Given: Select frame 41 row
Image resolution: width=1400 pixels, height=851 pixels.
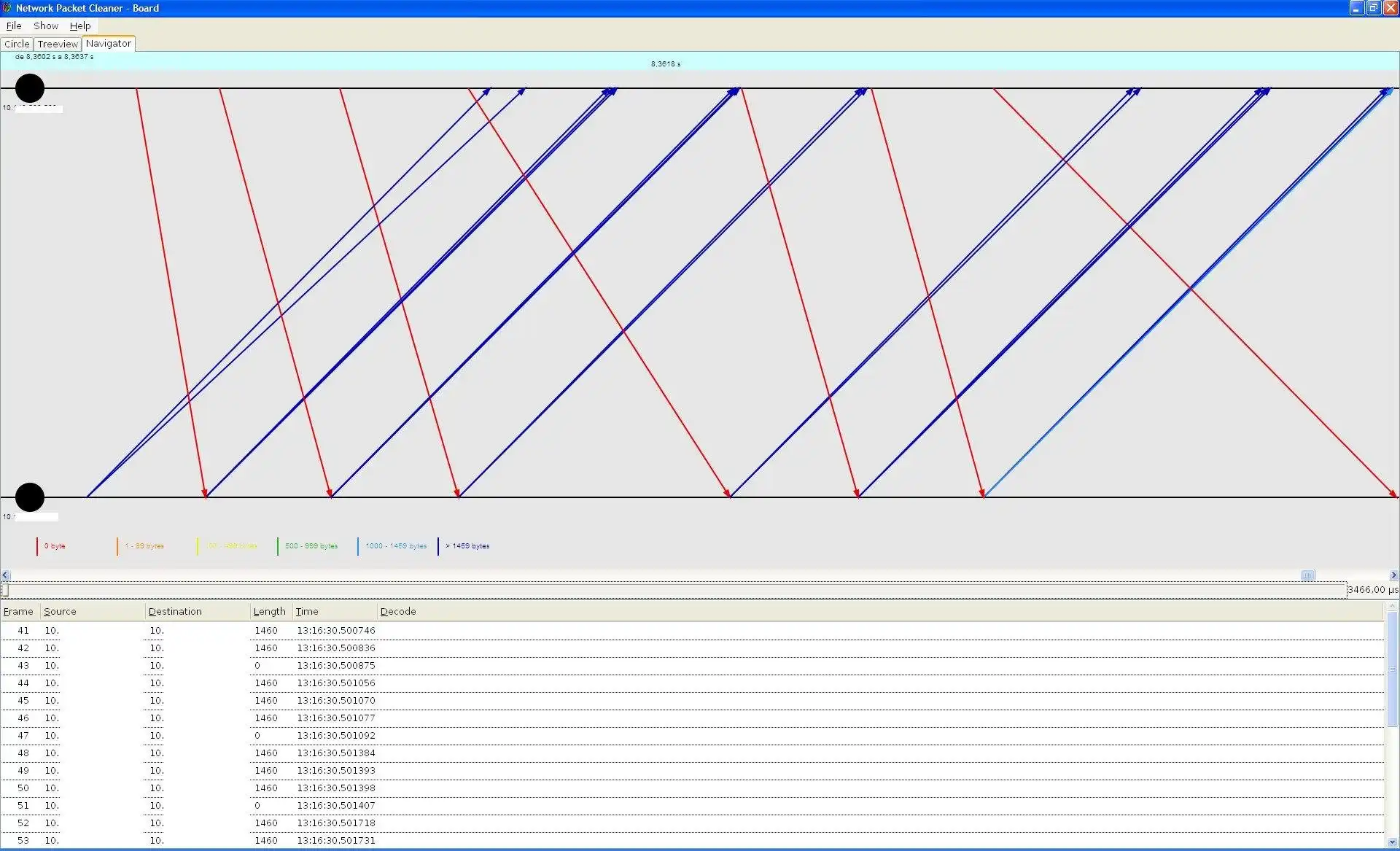Looking at the screenshot, I should 692,631.
